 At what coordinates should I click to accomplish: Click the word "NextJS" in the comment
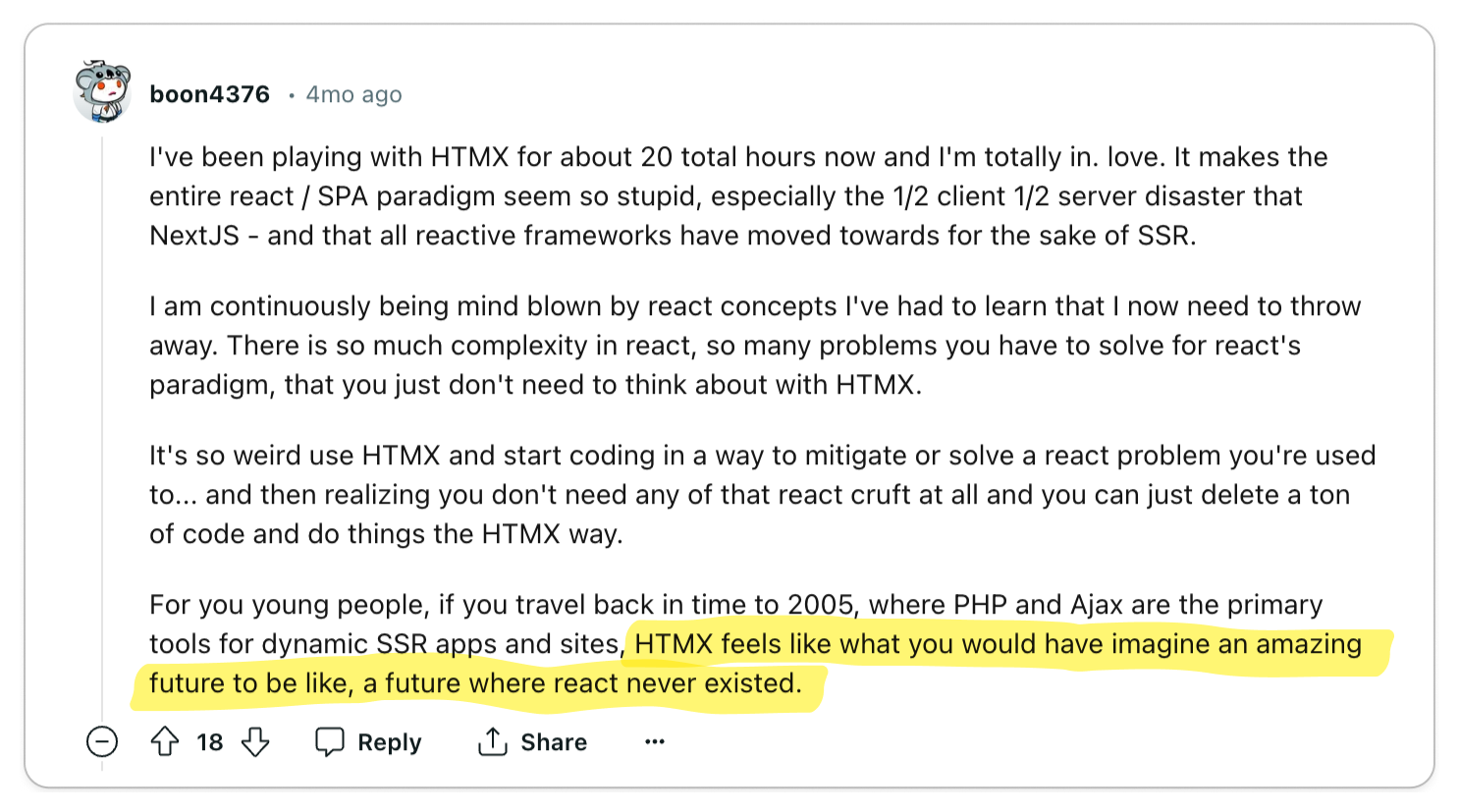(194, 236)
